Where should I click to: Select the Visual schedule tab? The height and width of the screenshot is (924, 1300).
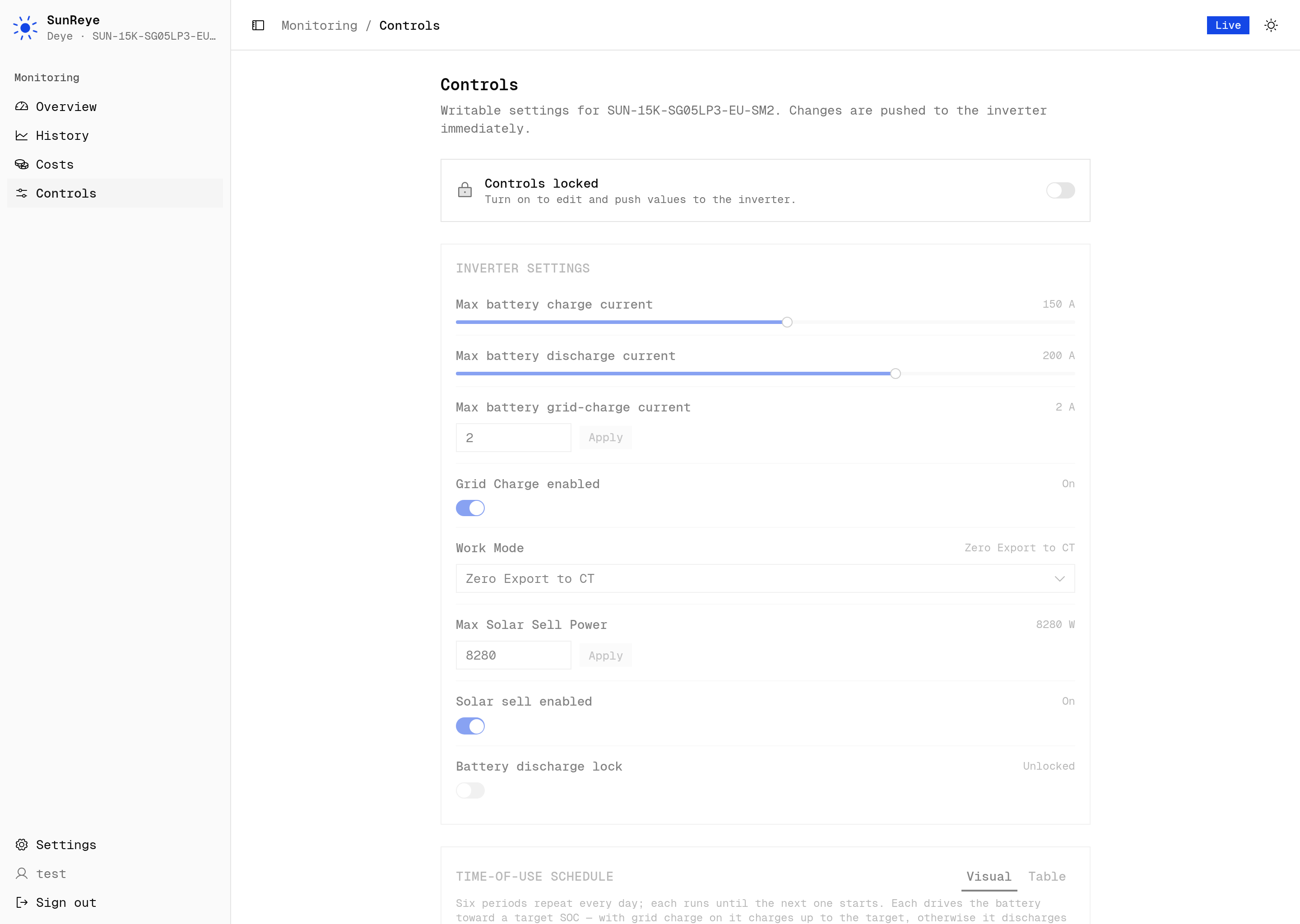click(989, 877)
